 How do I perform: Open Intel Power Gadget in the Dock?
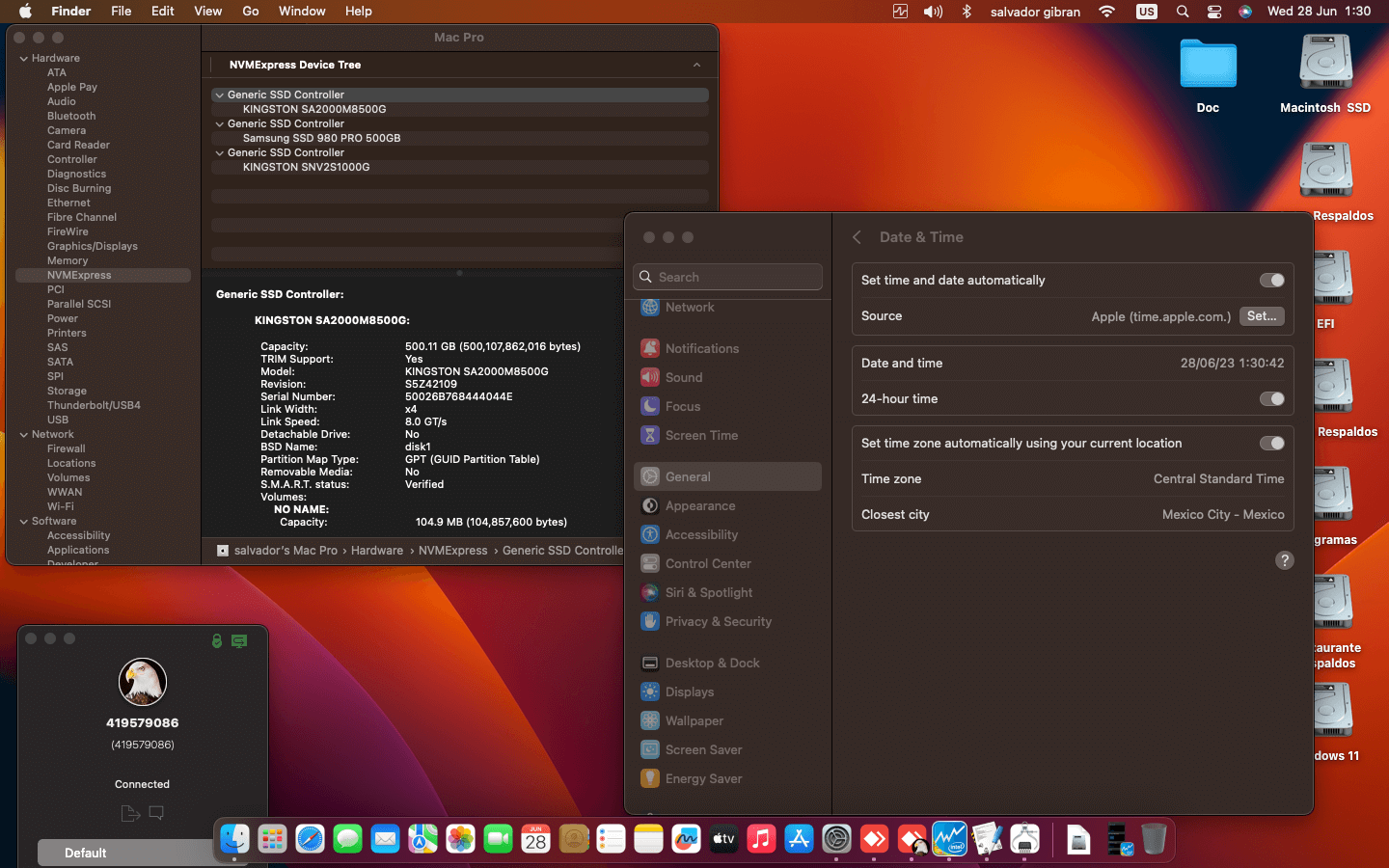(949, 839)
